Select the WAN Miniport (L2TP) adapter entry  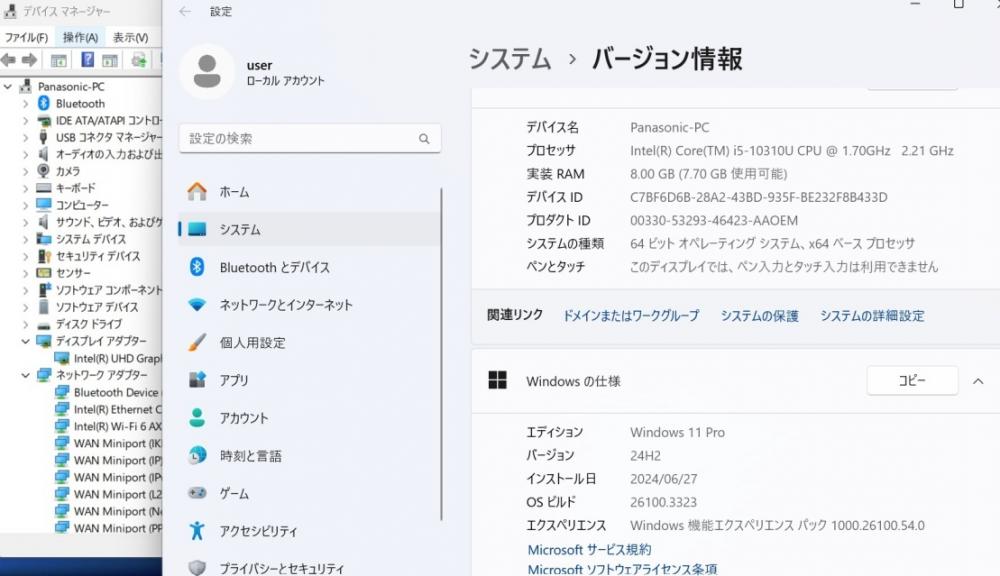(x=117, y=494)
